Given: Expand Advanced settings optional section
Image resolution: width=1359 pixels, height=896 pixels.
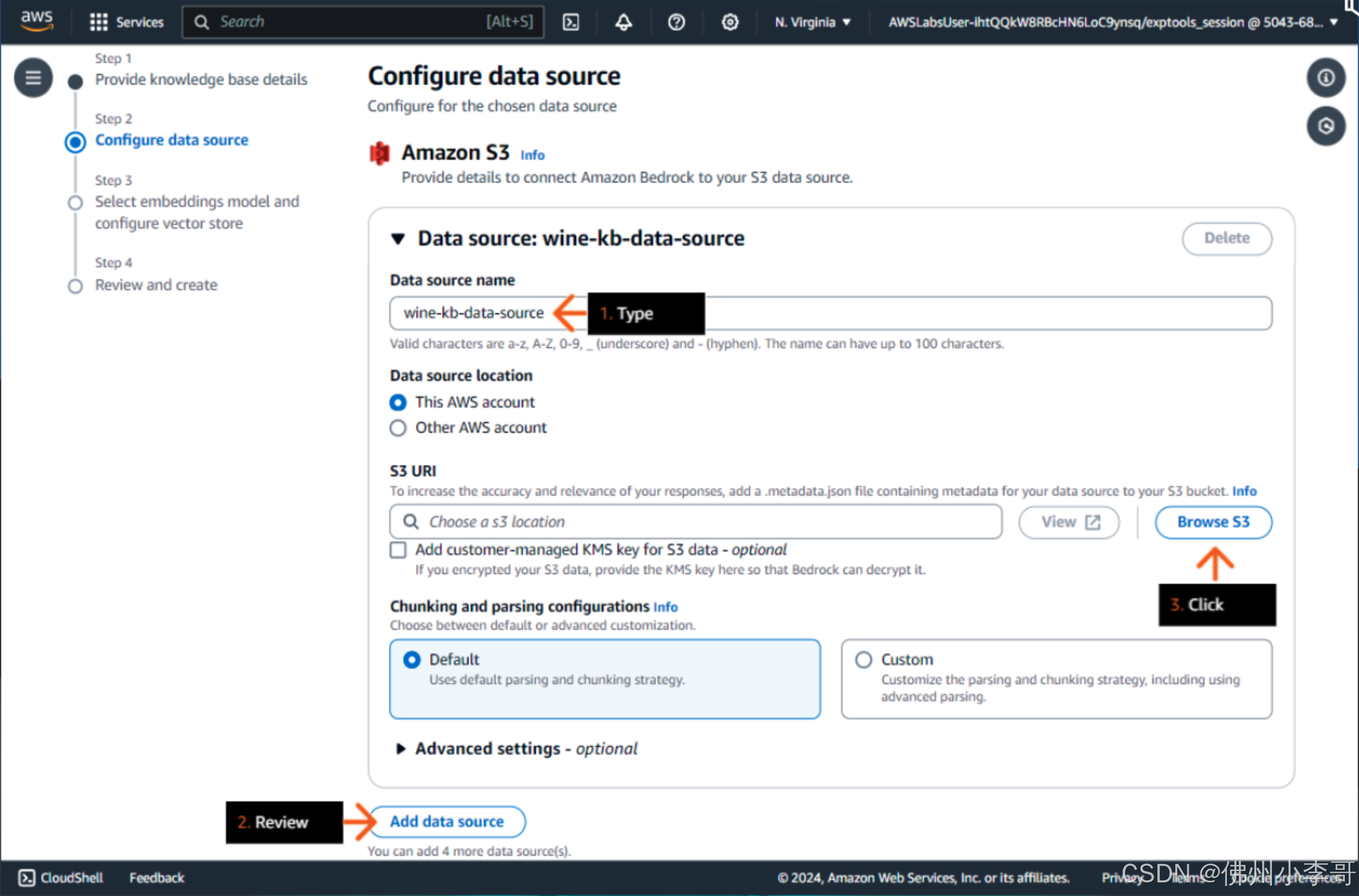Looking at the screenshot, I should [x=401, y=749].
